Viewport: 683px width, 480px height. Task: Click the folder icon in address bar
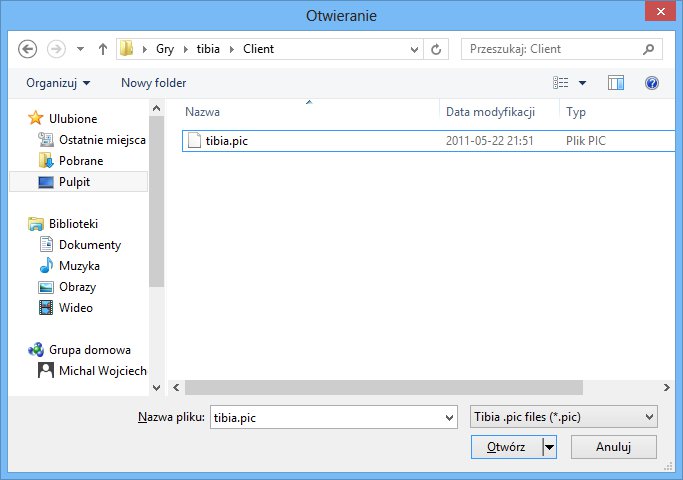click(126, 49)
